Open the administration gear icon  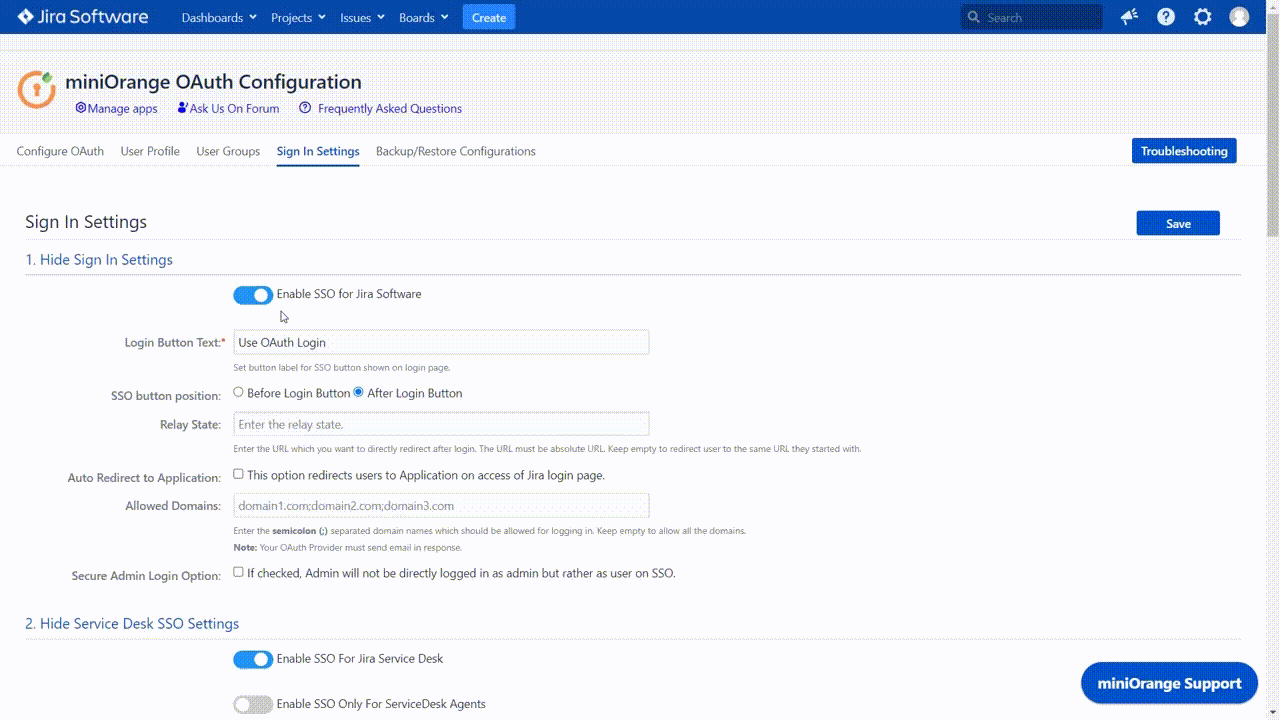tap(1203, 17)
